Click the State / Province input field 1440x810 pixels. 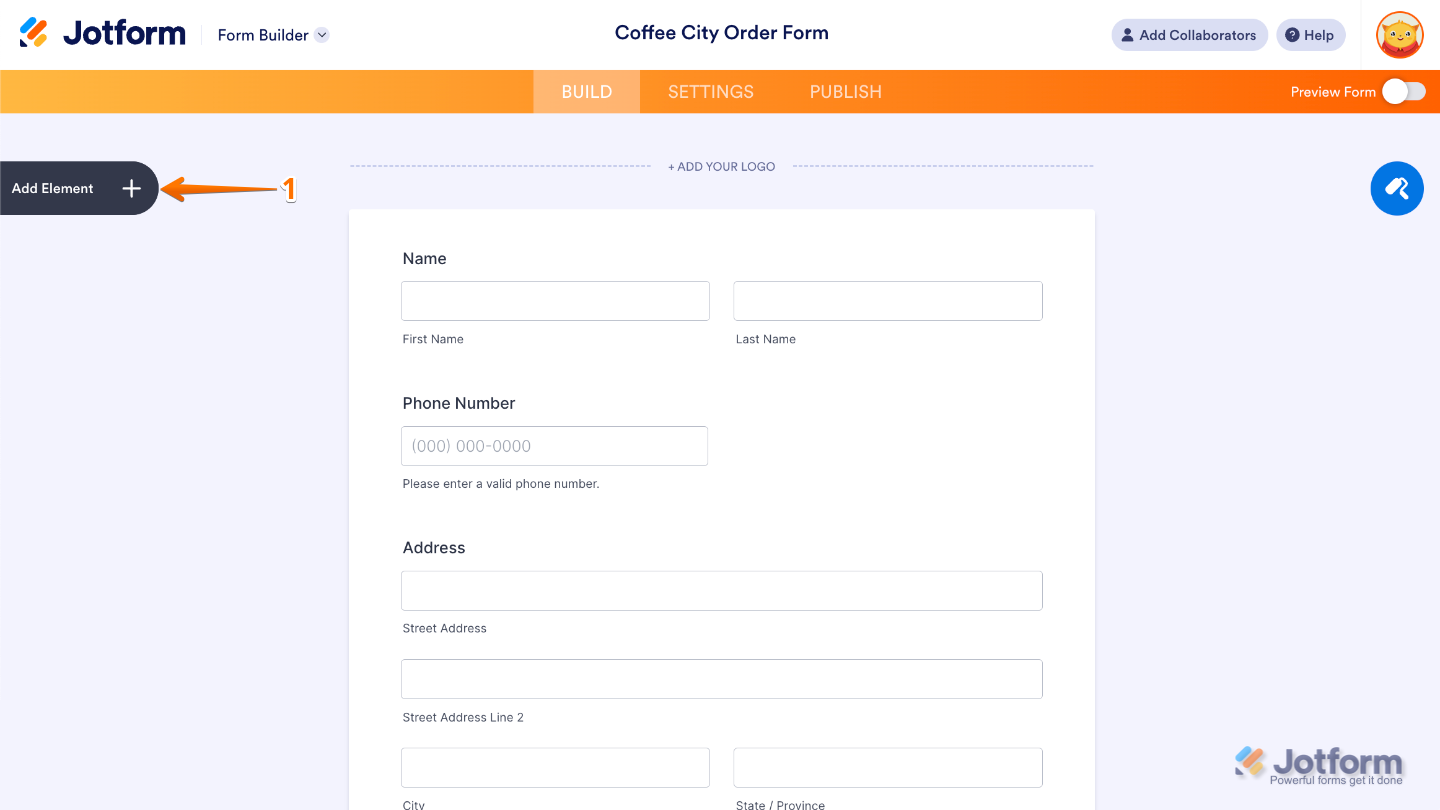pyautogui.click(x=887, y=768)
